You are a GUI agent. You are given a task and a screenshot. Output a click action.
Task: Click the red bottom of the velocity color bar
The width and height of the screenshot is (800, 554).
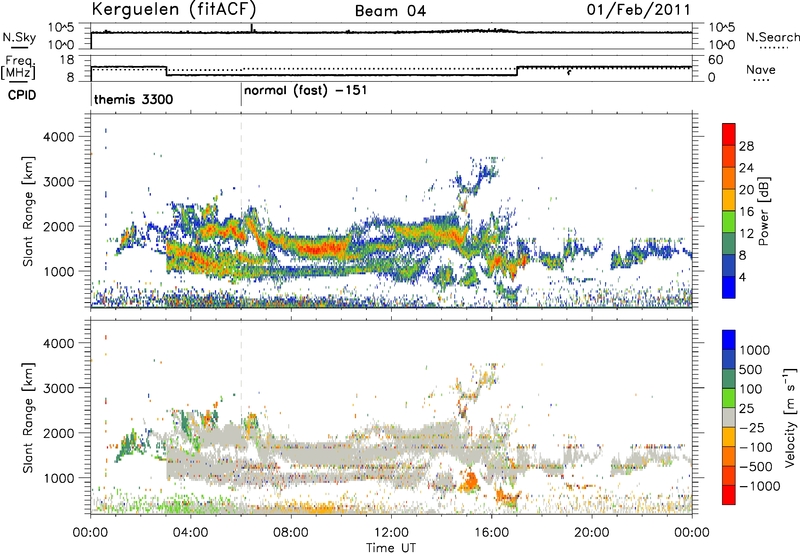[729, 495]
